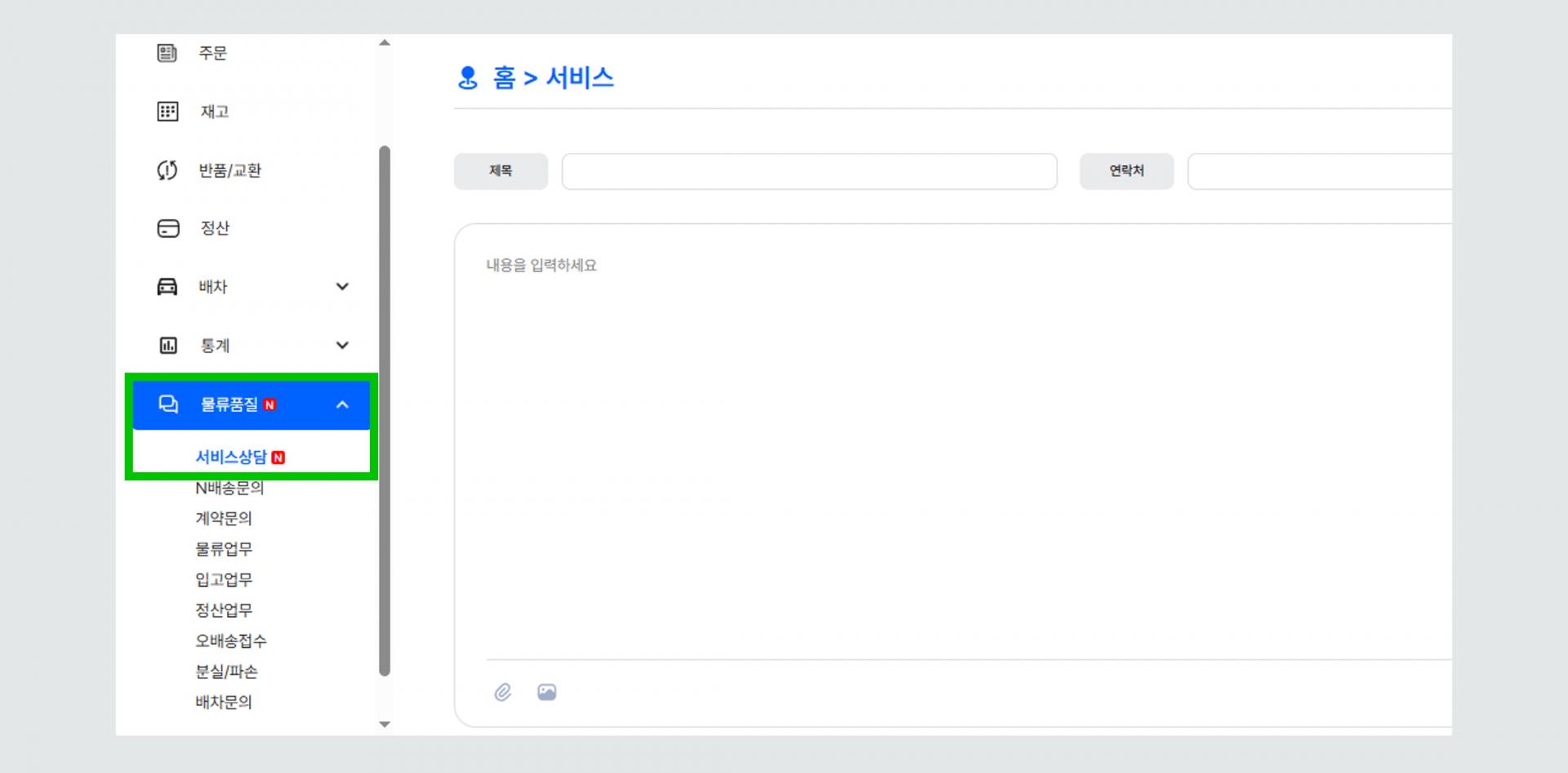
Task: Open the 배차문의 submenu
Action: coord(224,702)
